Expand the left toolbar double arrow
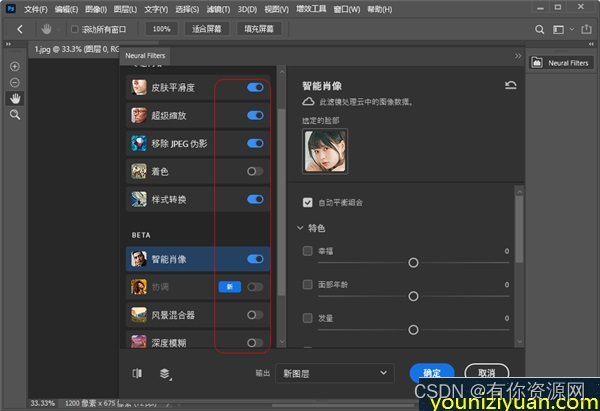 (8, 44)
